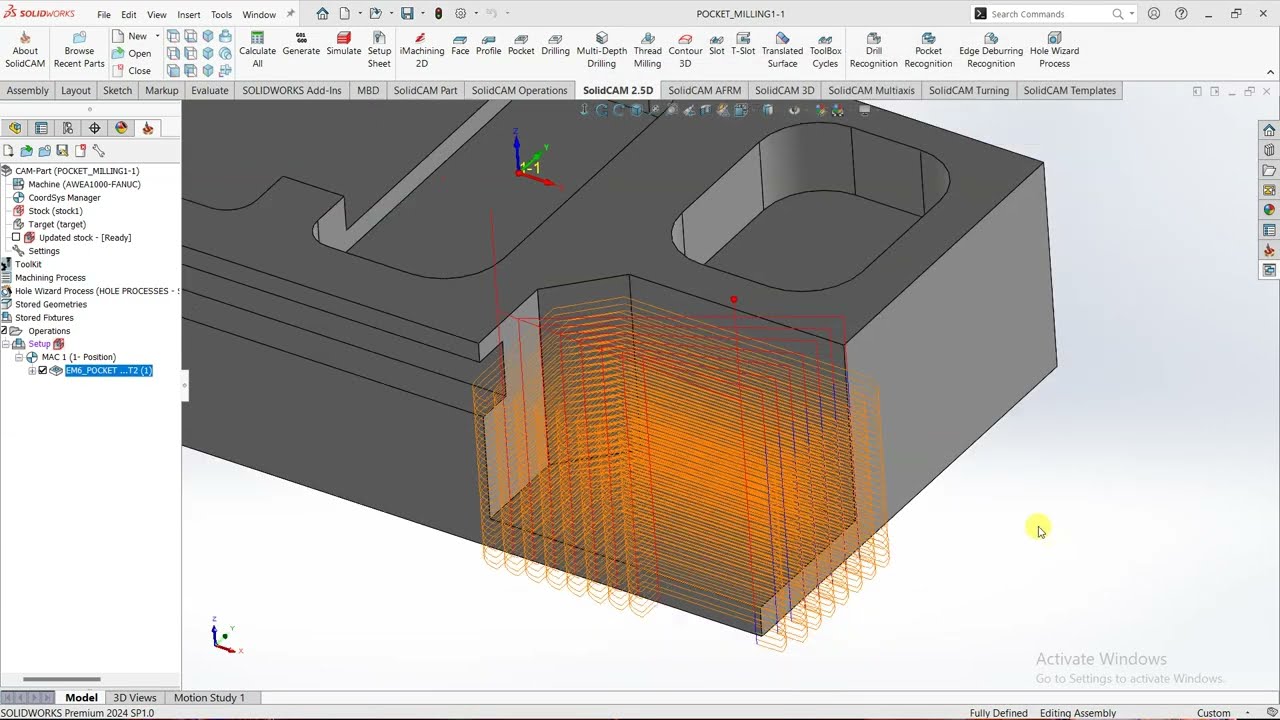Switch to the SolidCAM 3D tab
The height and width of the screenshot is (720, 1280).
click(784, 90)
